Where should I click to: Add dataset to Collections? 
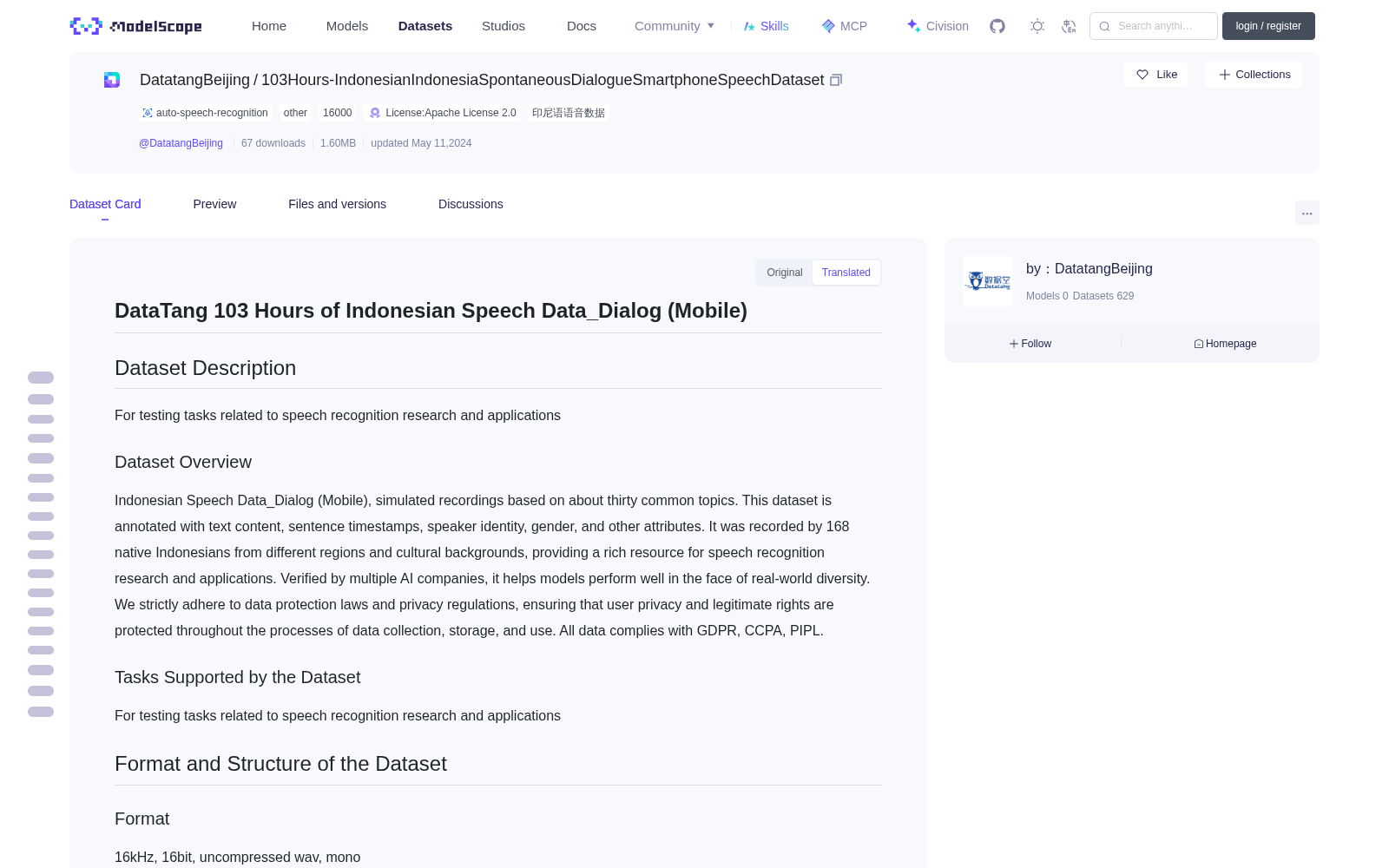(1254, 75)
